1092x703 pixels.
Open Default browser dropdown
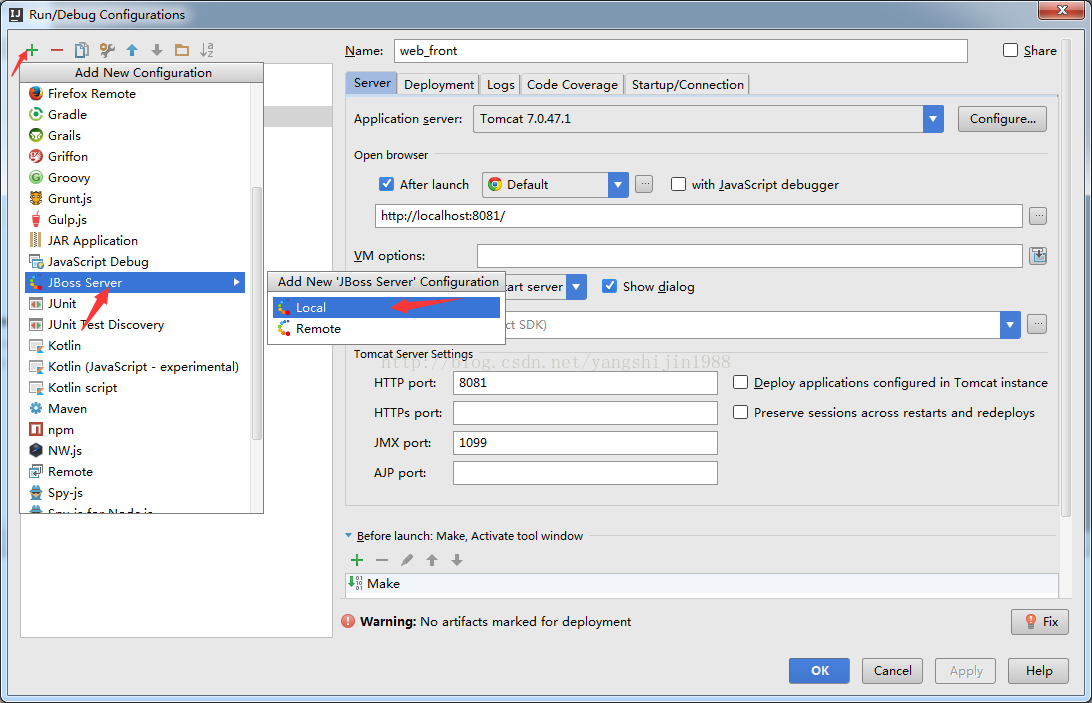point(618,185)
